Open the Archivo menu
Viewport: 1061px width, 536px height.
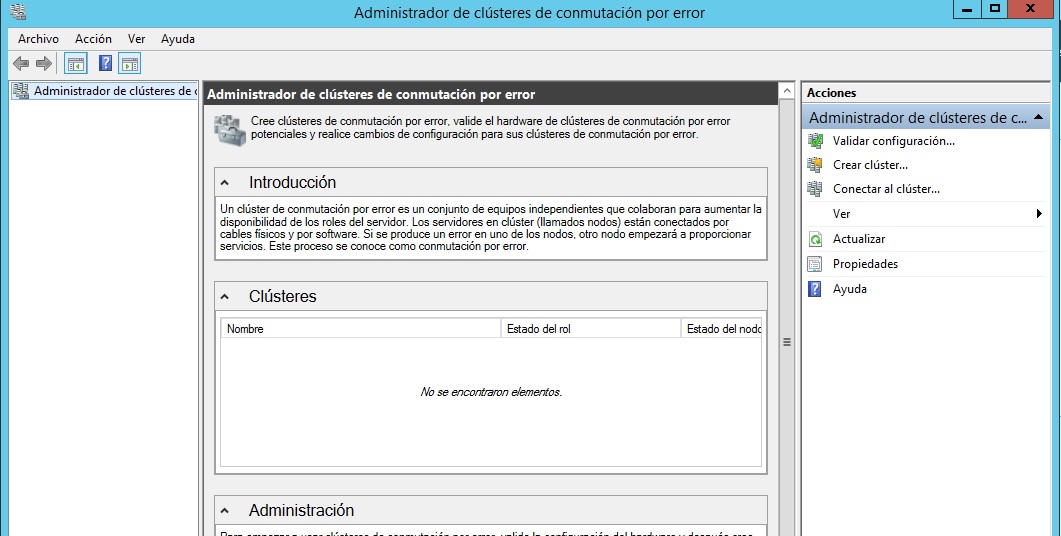coord(38,39)
